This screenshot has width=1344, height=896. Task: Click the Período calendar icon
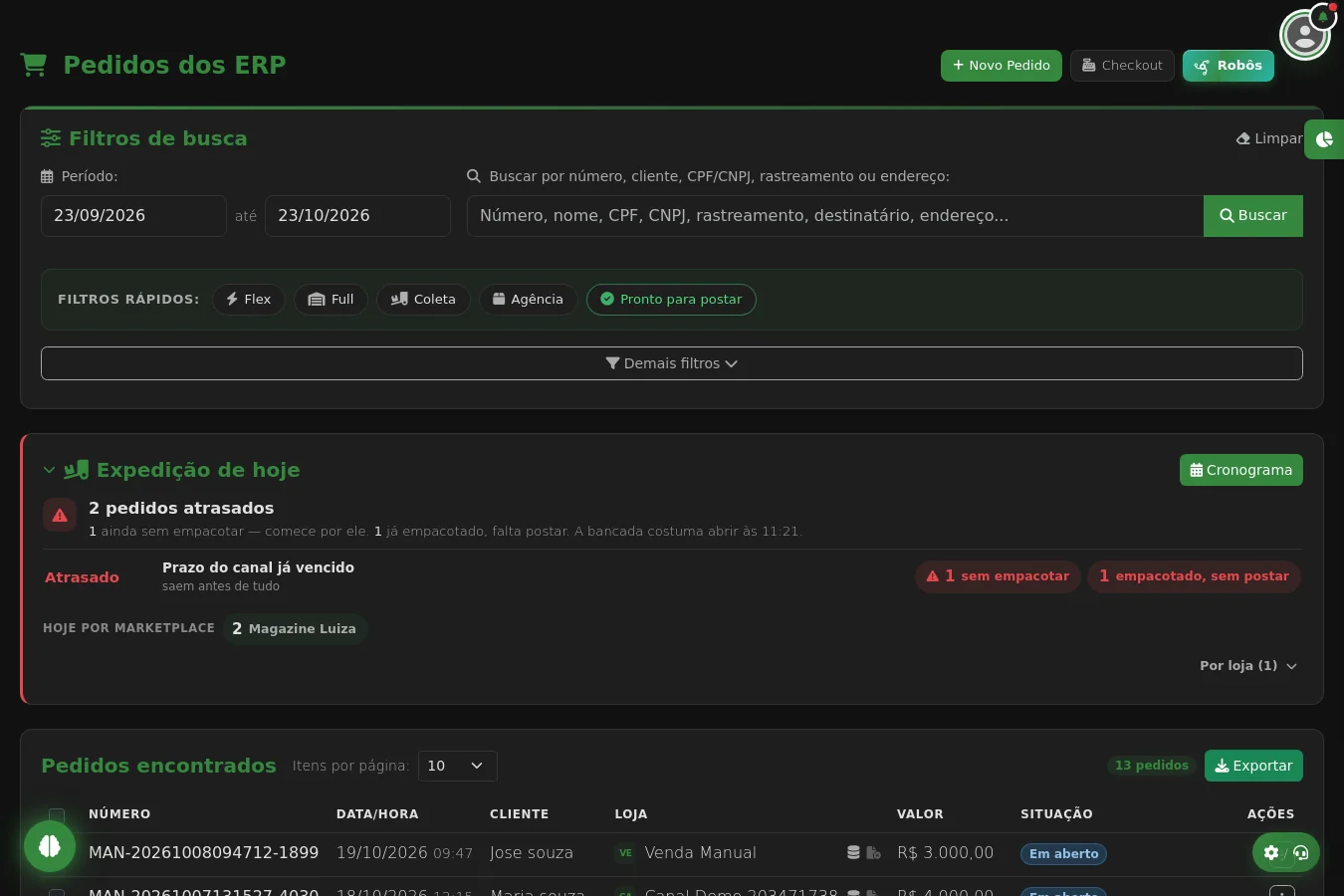click(47, 176)
